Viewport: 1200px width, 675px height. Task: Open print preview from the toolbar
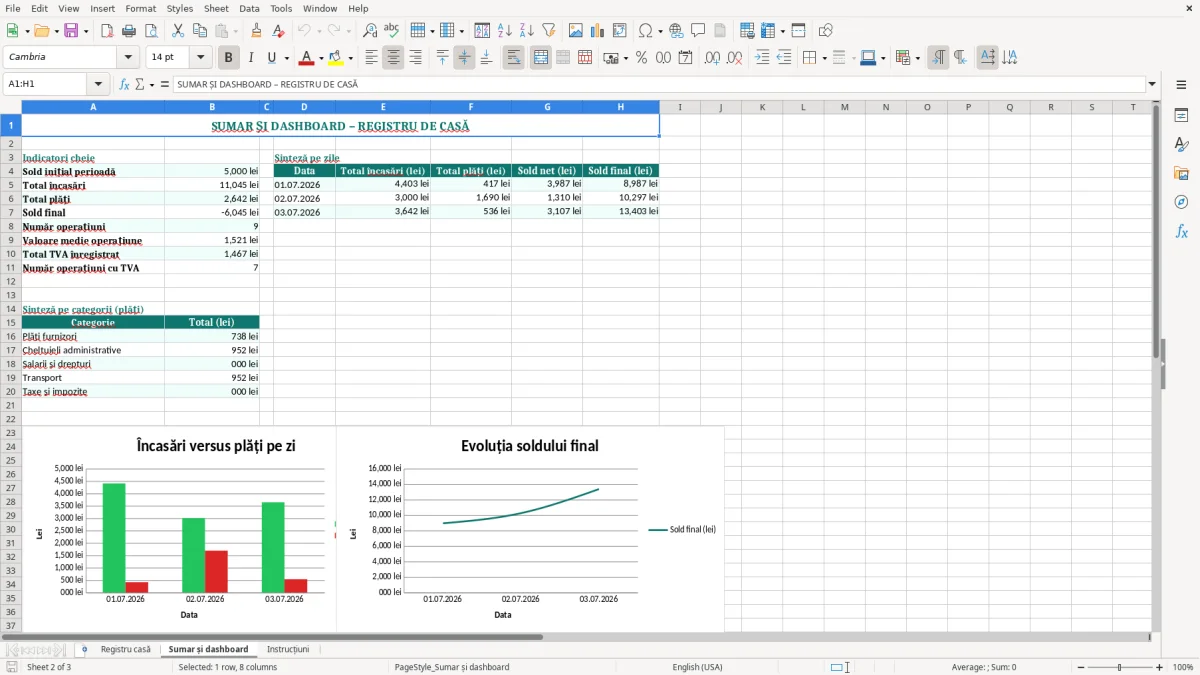tap(151, 31)
